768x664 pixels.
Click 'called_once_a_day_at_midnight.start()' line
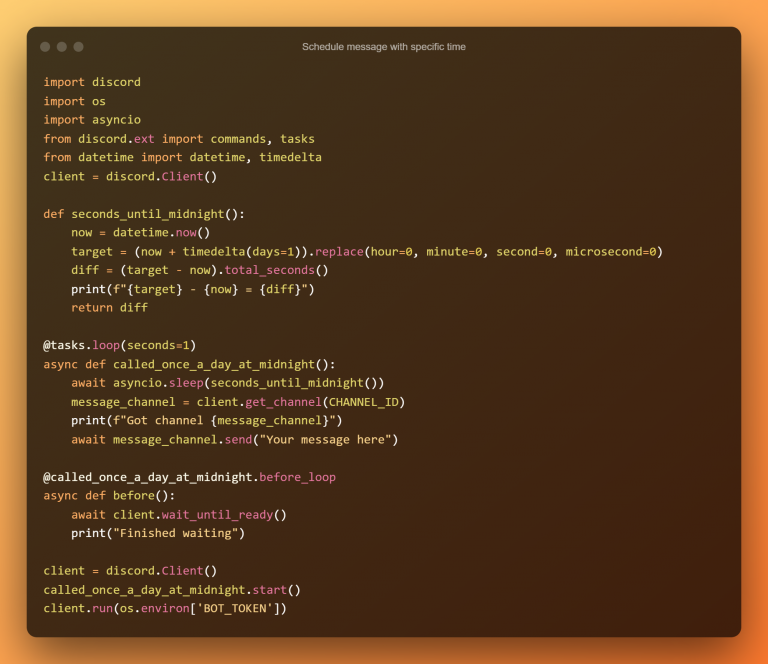coord(172,590)
